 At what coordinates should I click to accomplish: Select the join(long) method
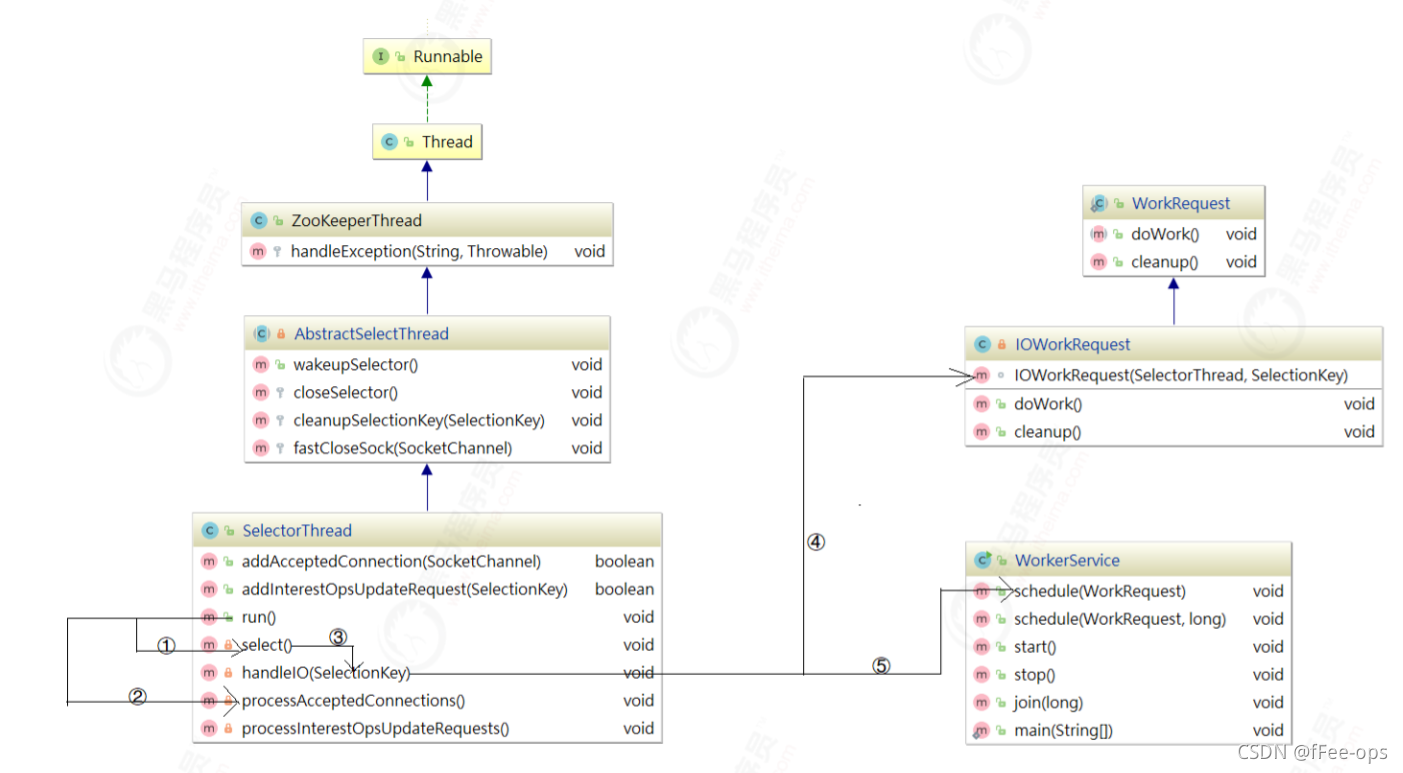coord(1048,703)
